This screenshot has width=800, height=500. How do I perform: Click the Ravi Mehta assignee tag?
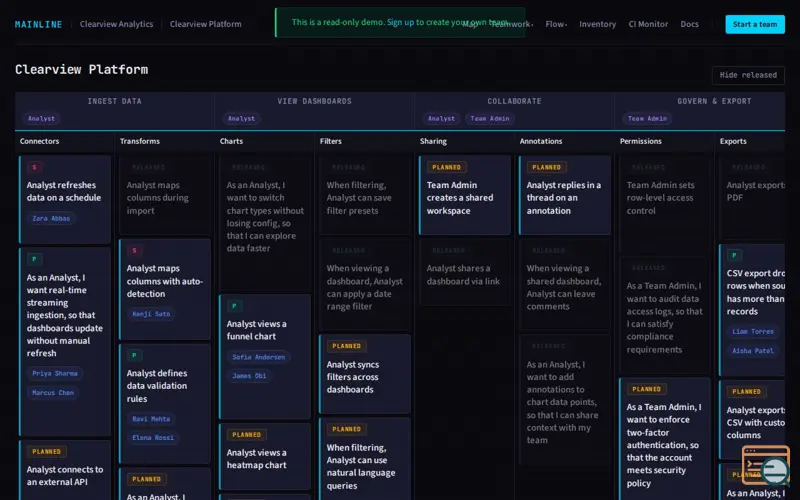click(151, 419)
